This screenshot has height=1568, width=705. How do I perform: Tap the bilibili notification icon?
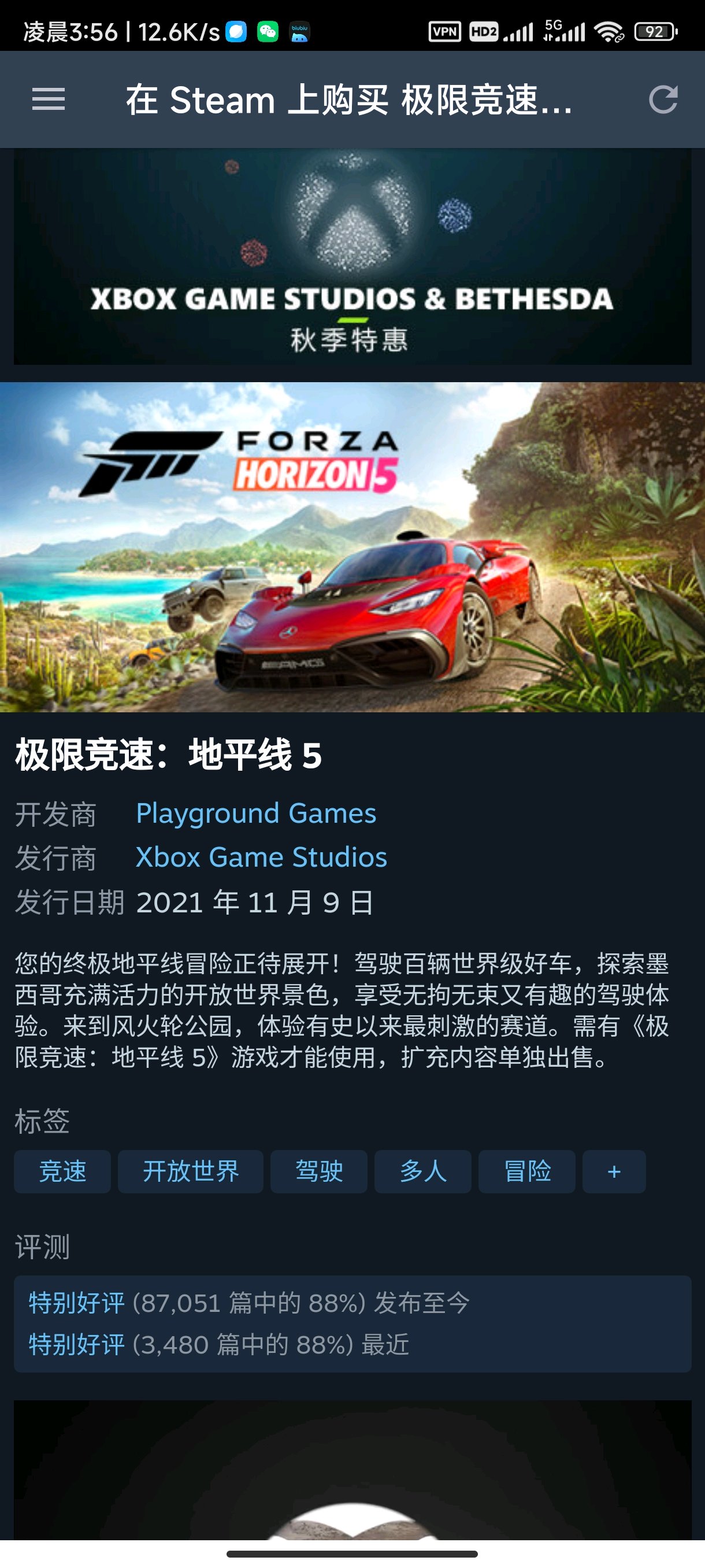pyautogui.click(x=299, y=32)
